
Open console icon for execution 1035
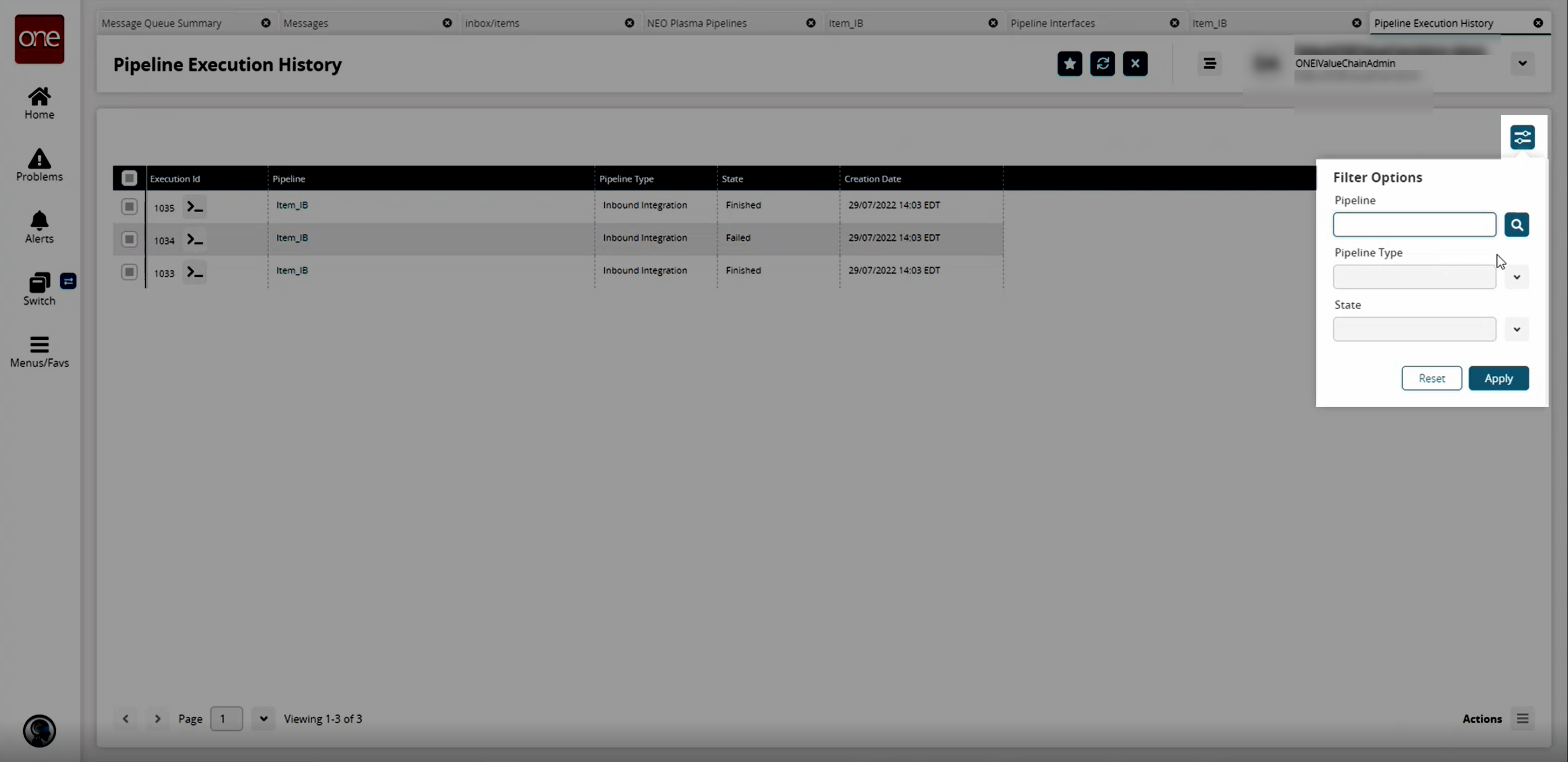pos(194,207)
